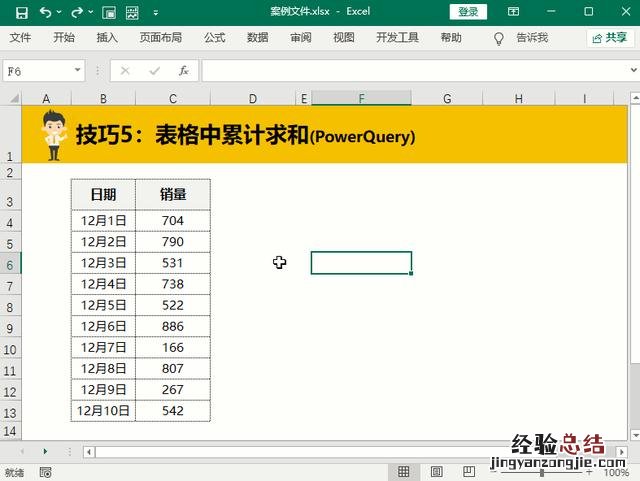Open the 数据 ribbon tab
The image size is (640, 481).
257,38
